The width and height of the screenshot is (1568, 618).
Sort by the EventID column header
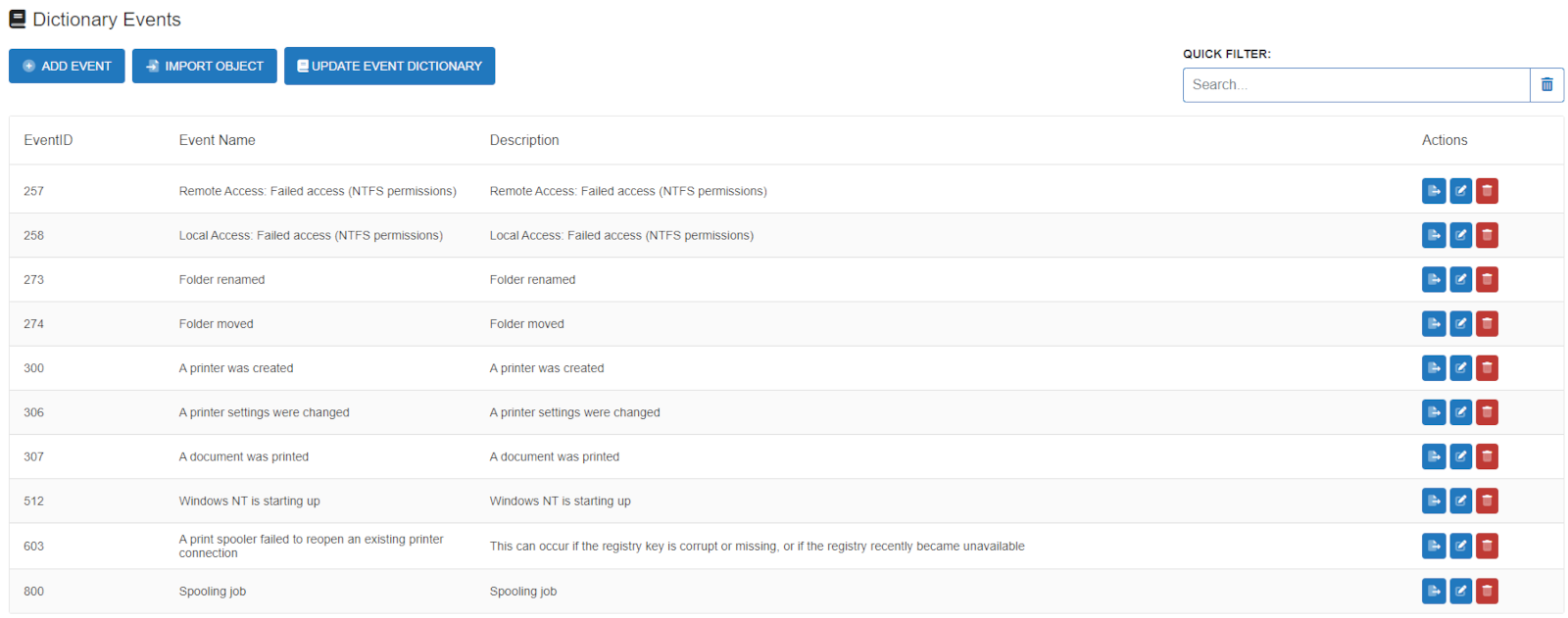click(48, 140)
